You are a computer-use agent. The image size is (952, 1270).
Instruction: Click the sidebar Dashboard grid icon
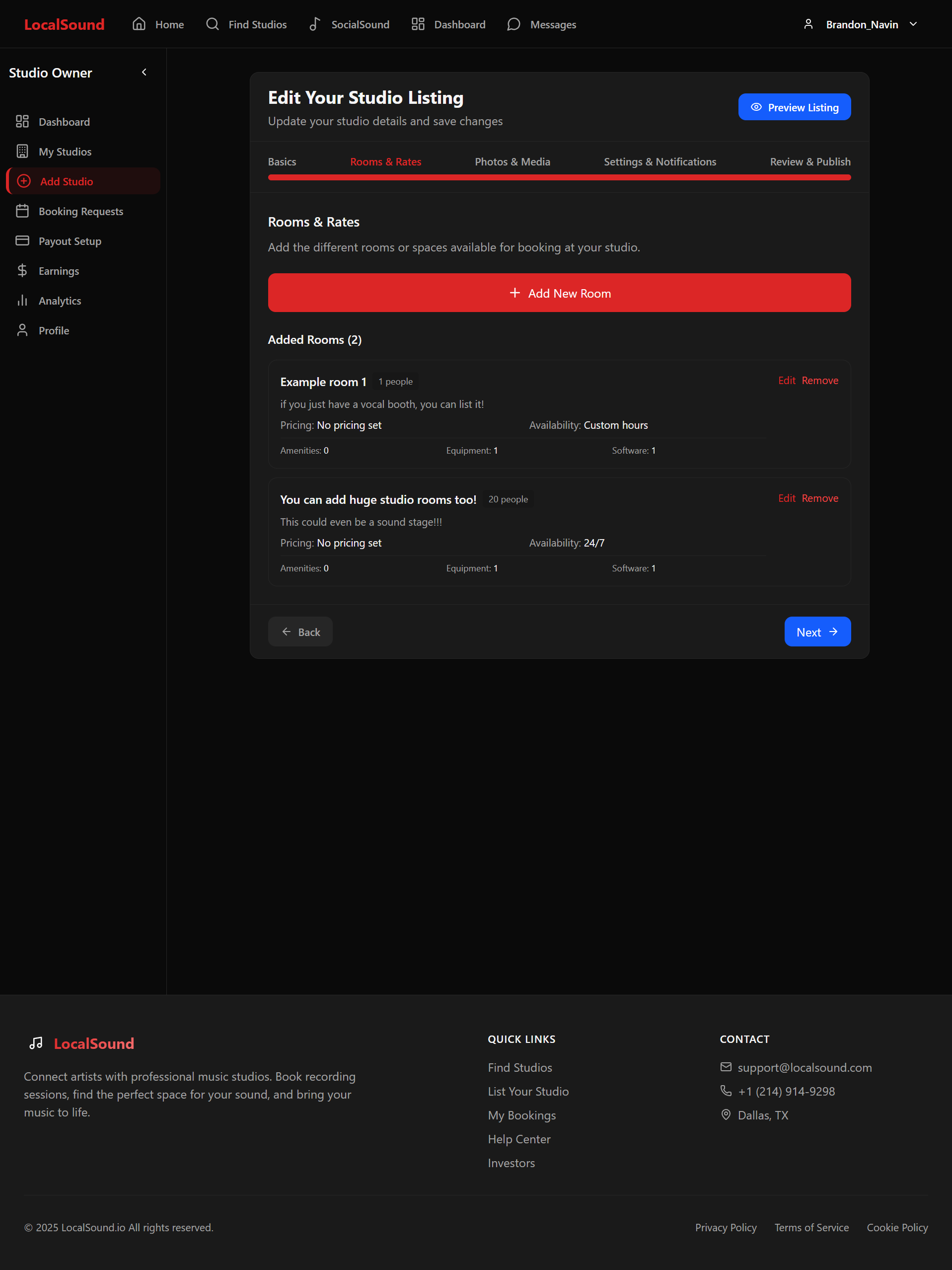point(22,121)
